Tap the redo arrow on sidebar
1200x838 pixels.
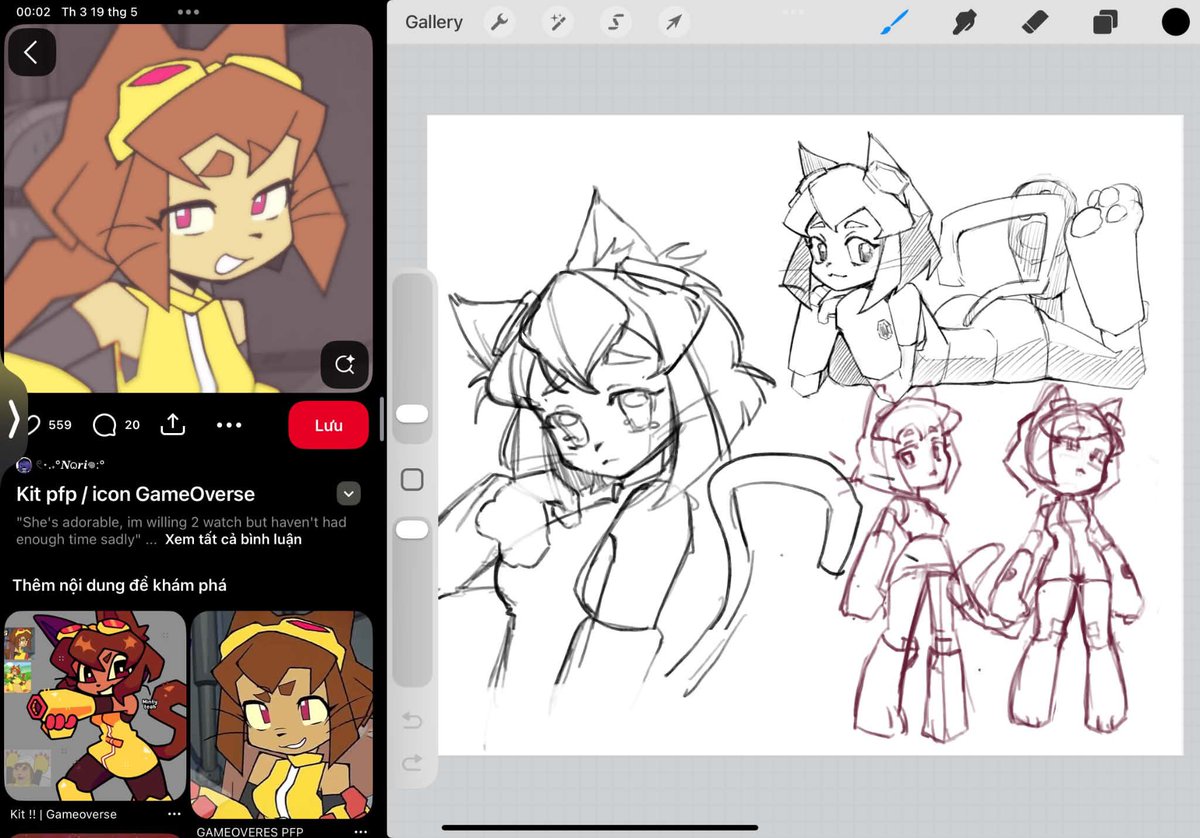pyautogui.click(x=412, y=764)
